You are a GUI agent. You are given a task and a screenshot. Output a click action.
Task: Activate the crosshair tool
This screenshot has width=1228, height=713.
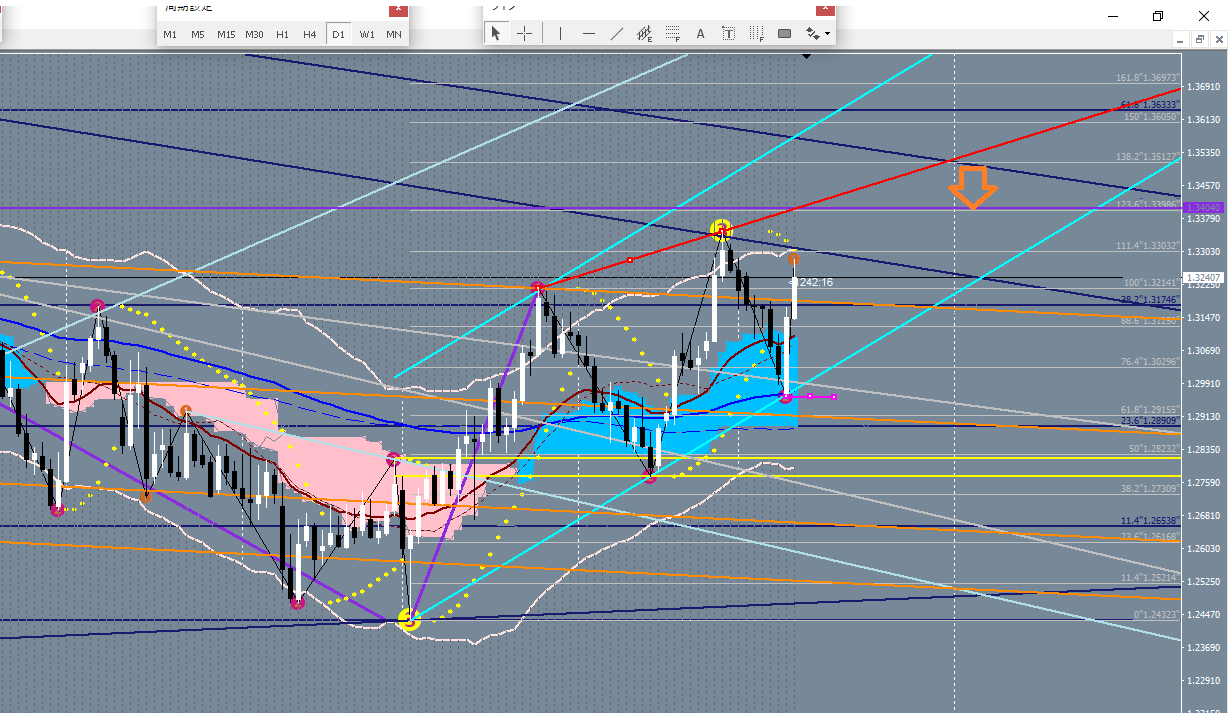[525, 33]
